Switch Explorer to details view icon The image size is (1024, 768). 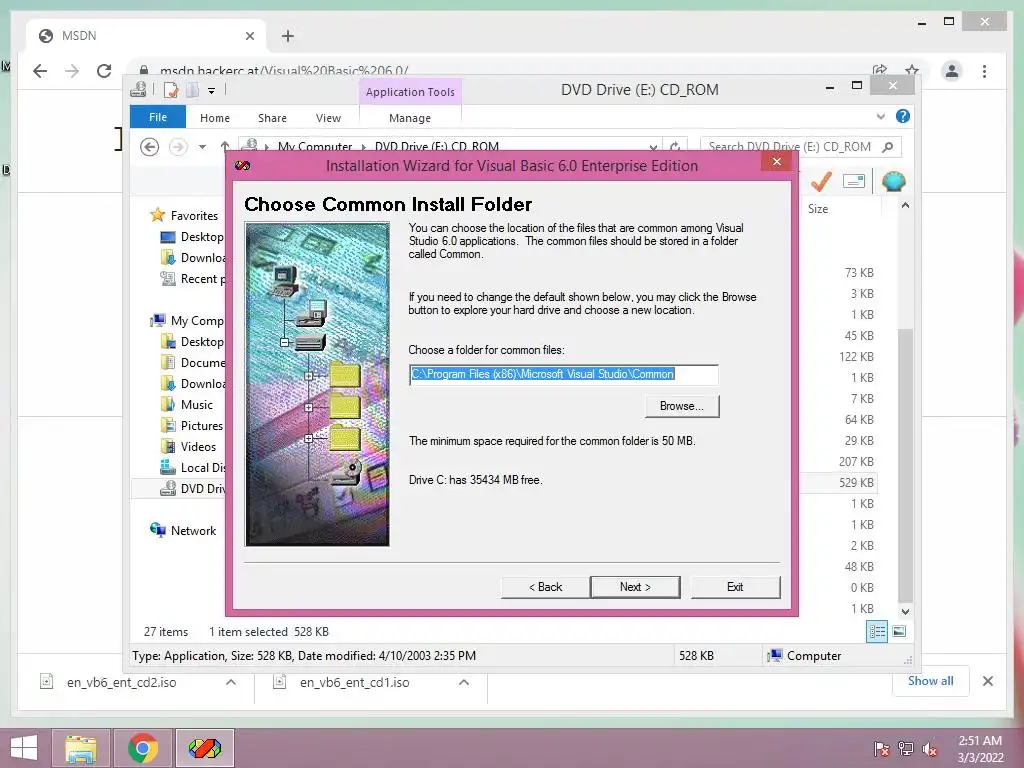coord(876,631)
